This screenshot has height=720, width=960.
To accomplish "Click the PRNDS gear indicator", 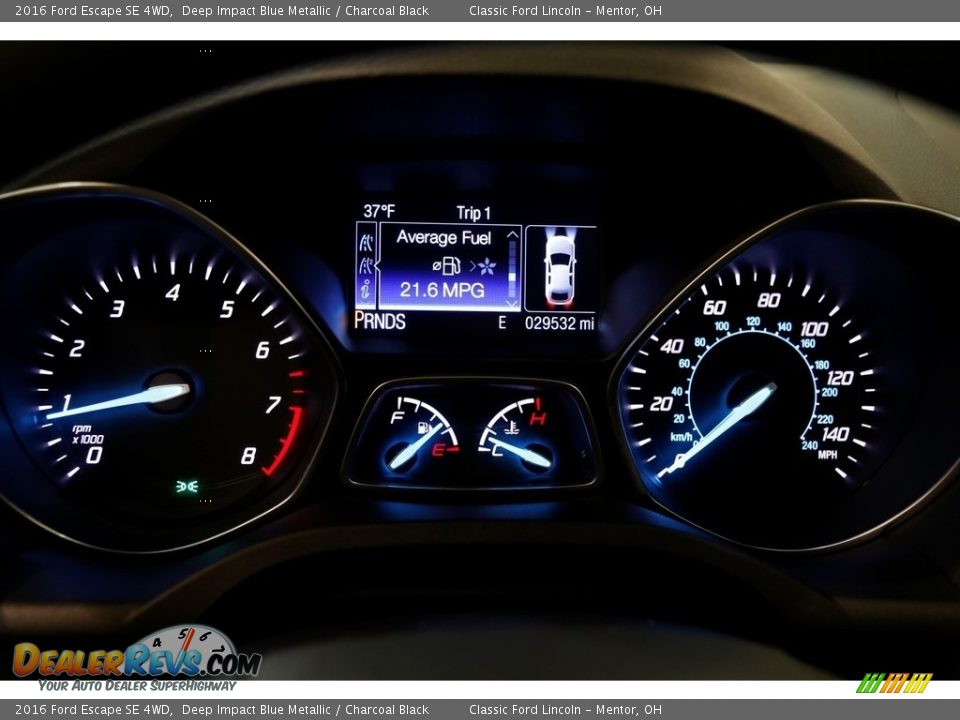I will 380,322.
